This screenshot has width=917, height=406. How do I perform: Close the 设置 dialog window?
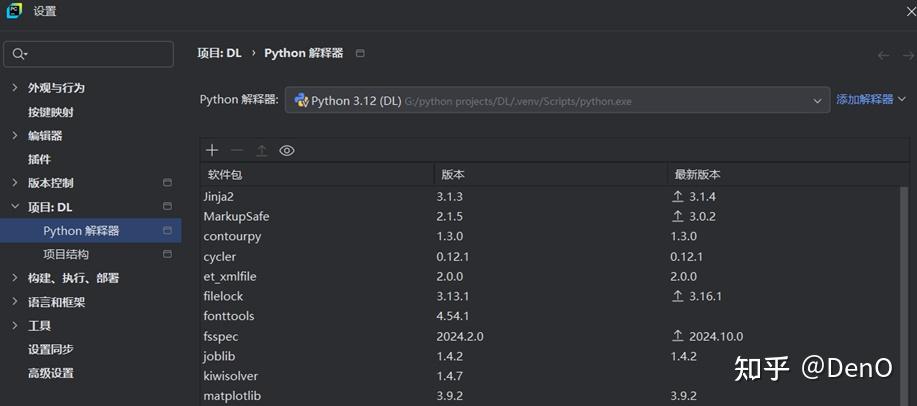tap(911, 11)
